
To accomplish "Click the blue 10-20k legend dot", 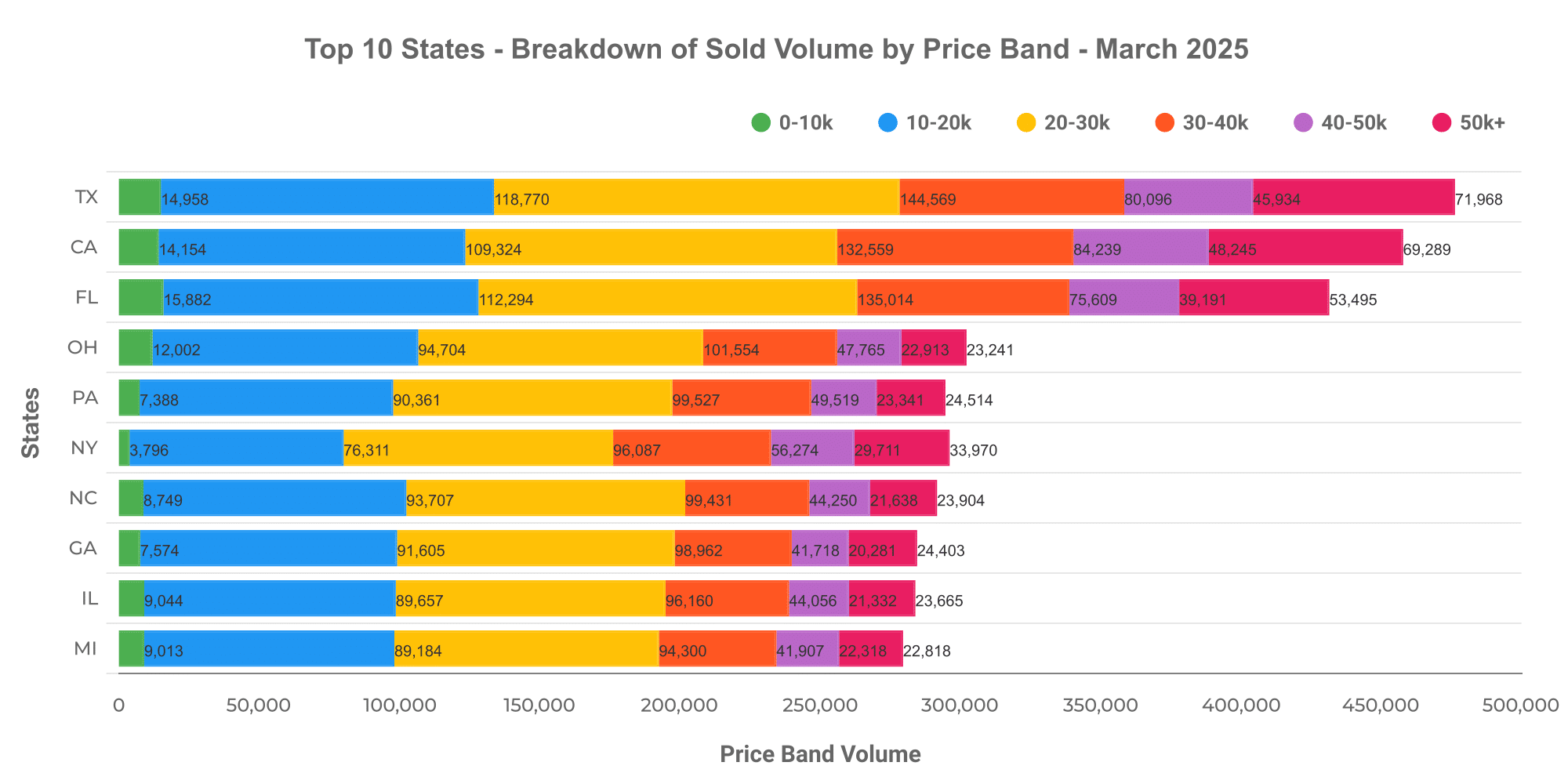I will (888, 123).
